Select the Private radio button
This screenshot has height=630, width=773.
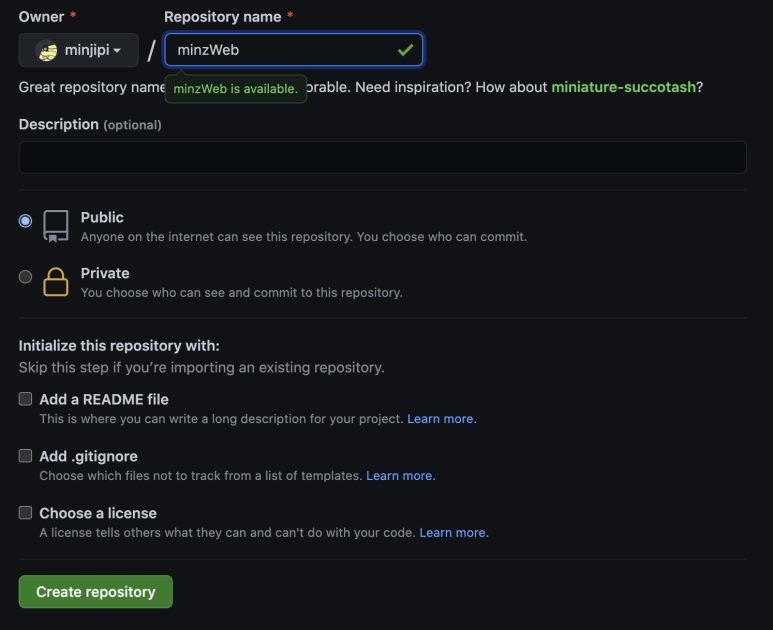(25, 277)
